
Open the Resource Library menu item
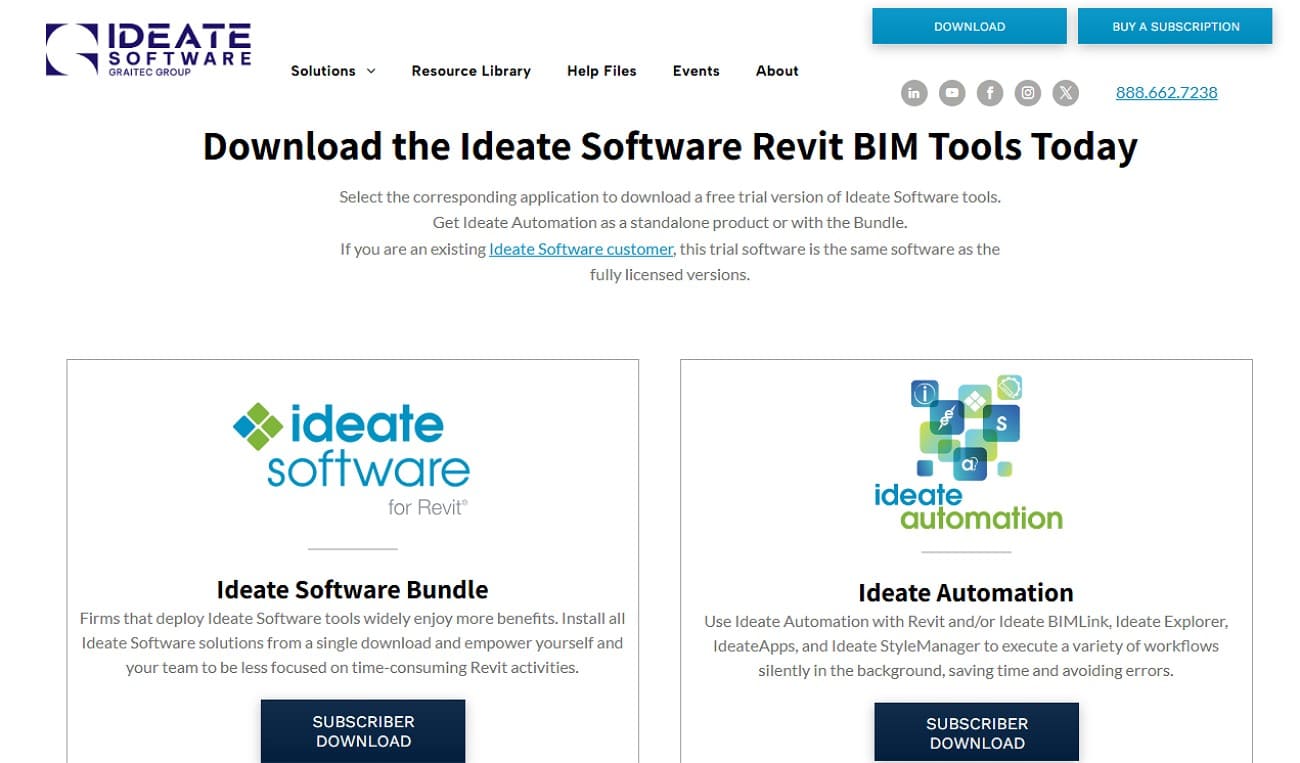click(471, 71)
